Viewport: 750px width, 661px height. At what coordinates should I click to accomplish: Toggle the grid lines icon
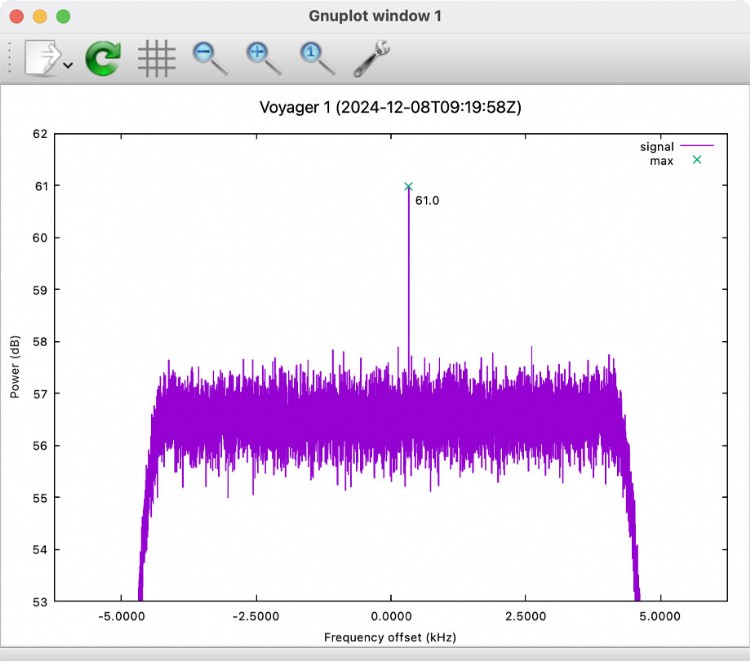[156, 58]
